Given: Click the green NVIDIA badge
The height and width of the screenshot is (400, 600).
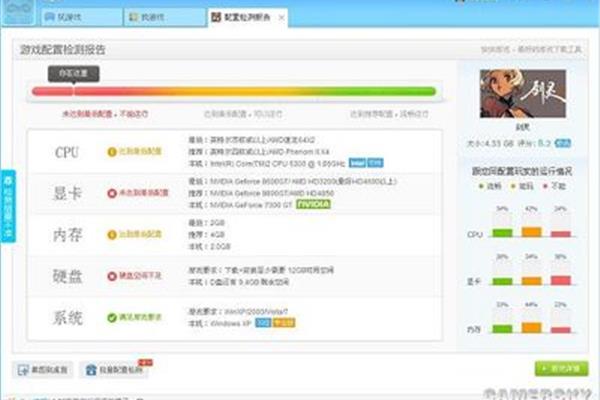Looking at the screenshot, I should point(313,204).
